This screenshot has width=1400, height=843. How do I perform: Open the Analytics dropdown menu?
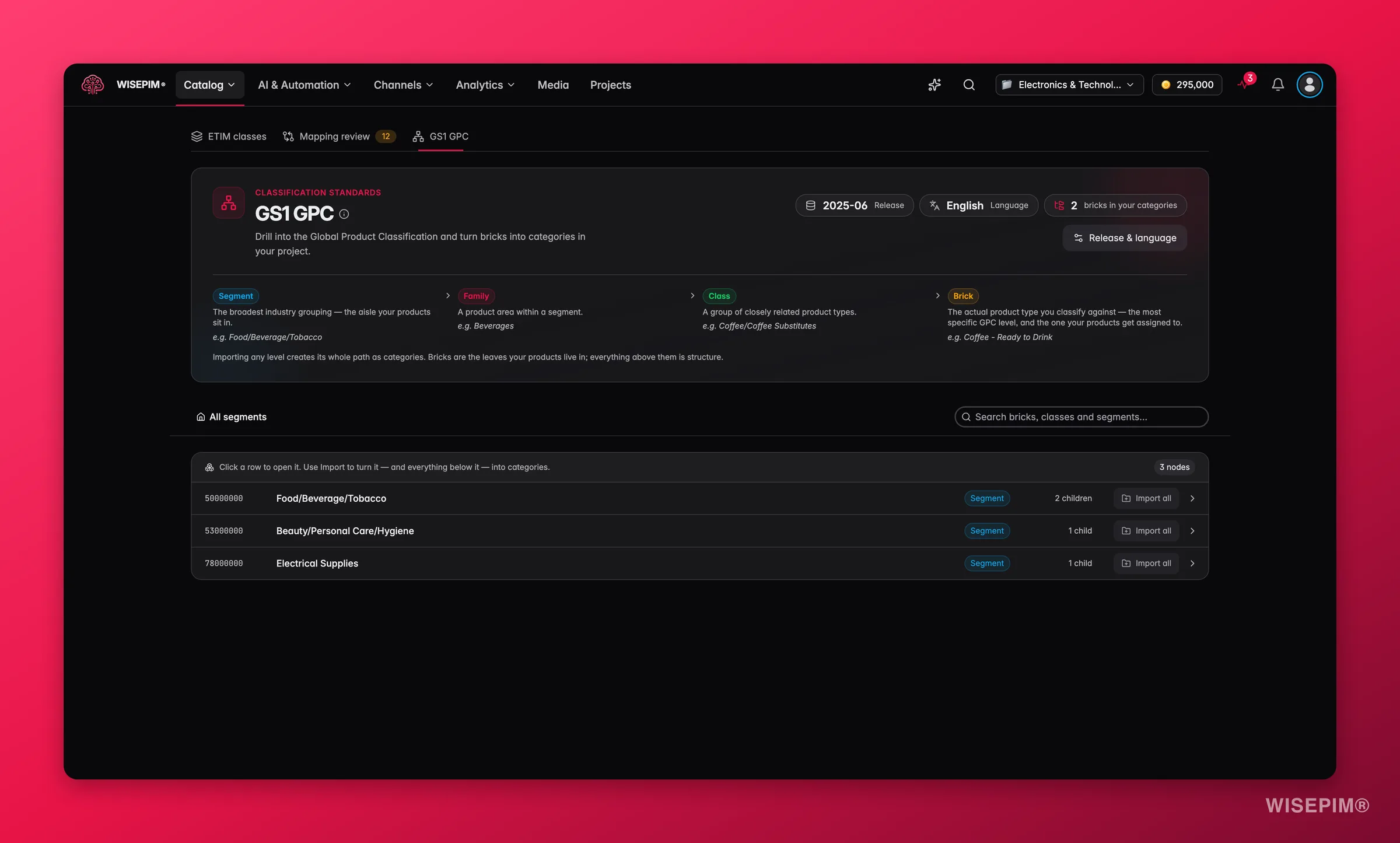coord(485,85)
